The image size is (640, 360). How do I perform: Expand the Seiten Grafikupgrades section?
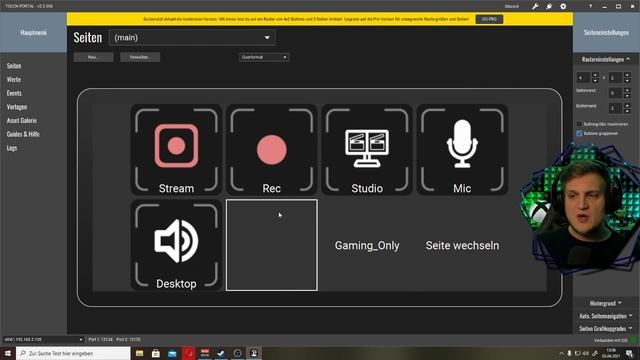click(x=606, y=328)
